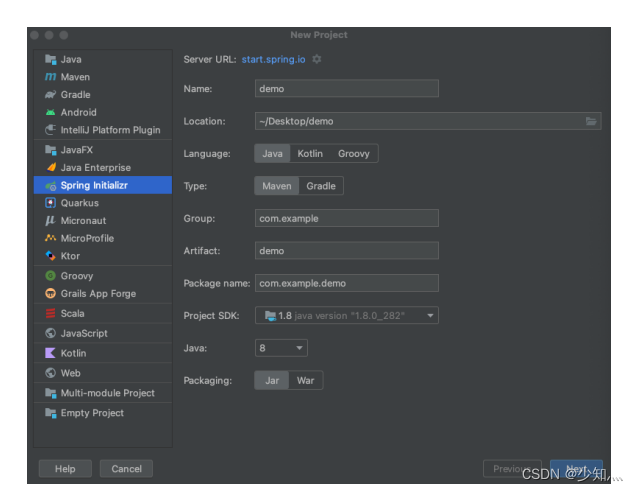The width and height of the screenshot is (638, 492).
Task: Select the Ktor list entry
Action: point(103,256)
